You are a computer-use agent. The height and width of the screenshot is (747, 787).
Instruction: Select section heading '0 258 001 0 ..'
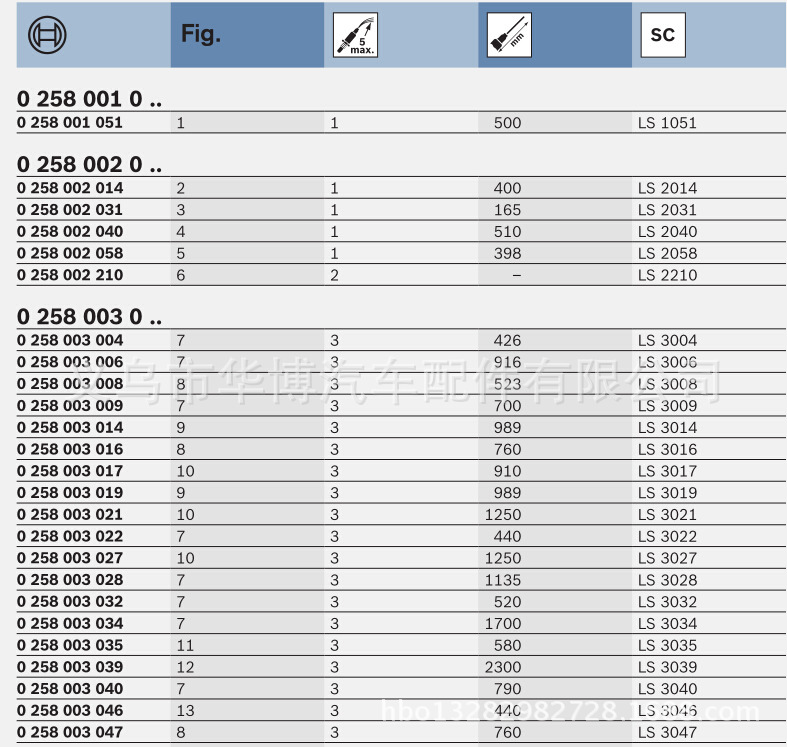[89, 99]
